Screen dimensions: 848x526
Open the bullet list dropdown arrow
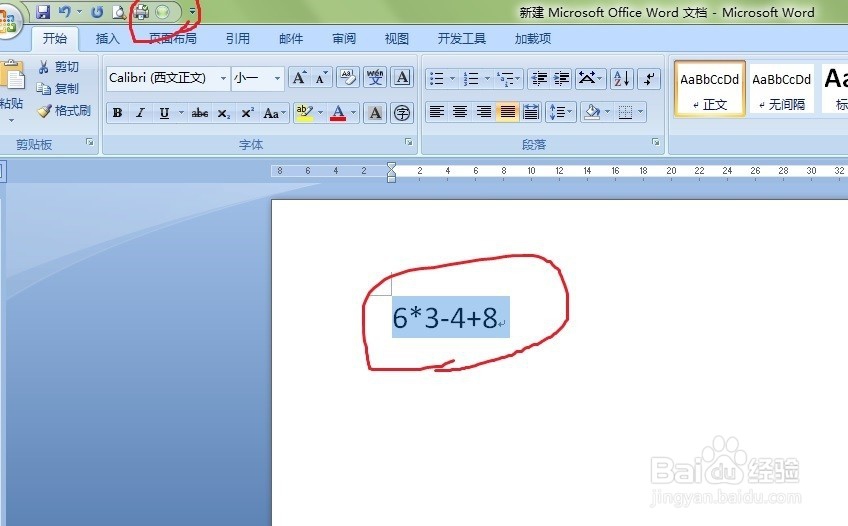pos(452,79)
